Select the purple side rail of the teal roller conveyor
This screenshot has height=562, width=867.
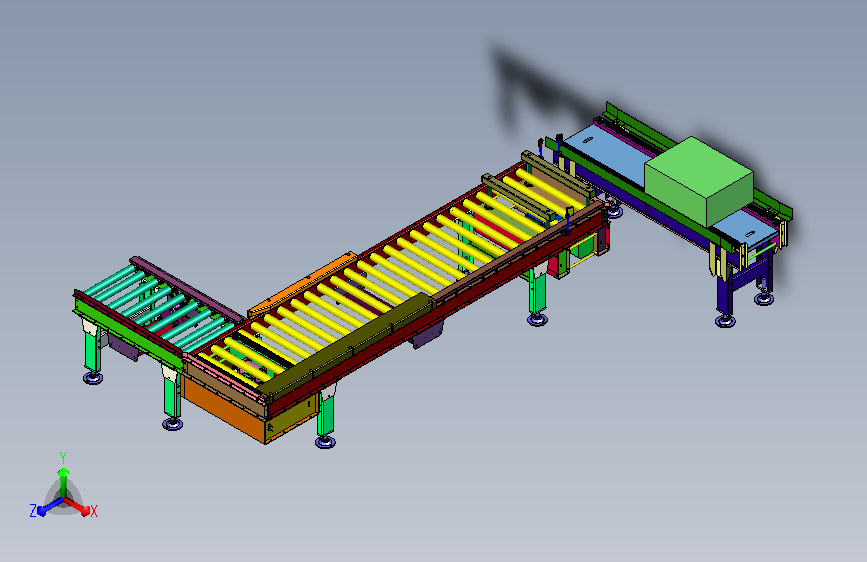[x=187, y=288]
